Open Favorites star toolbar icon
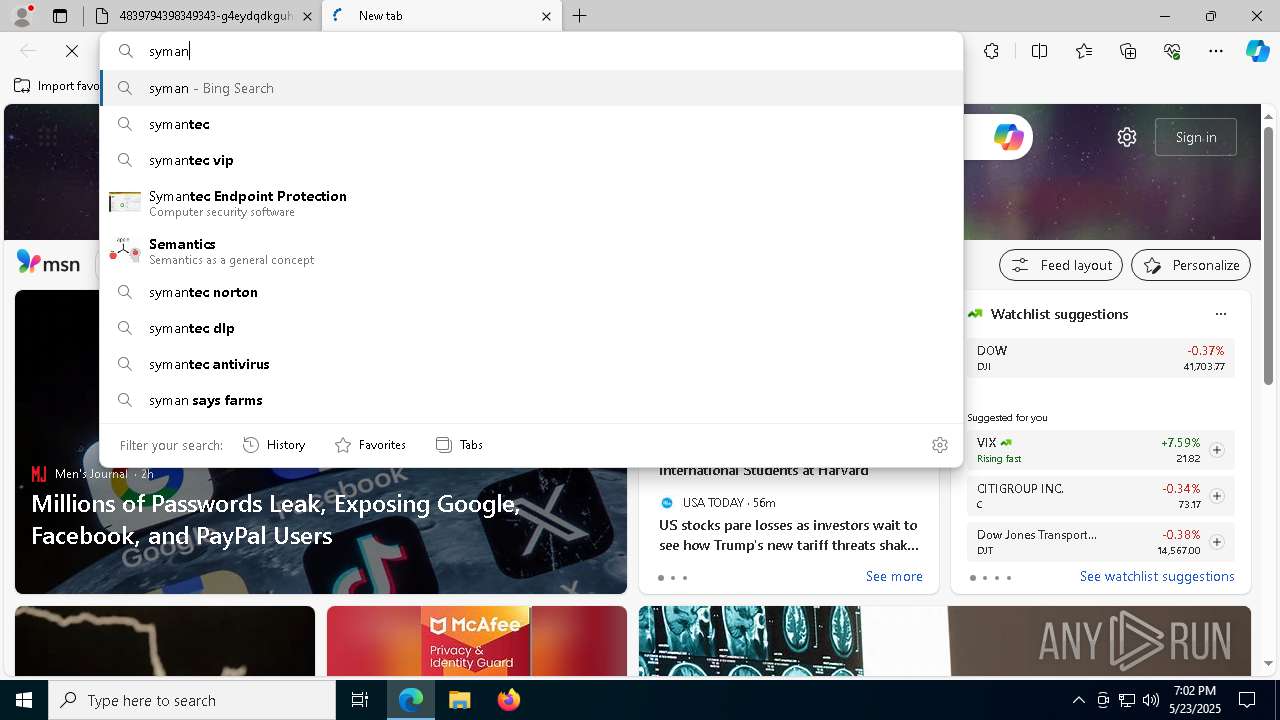1280x720 pixels. coord(1084,51)
